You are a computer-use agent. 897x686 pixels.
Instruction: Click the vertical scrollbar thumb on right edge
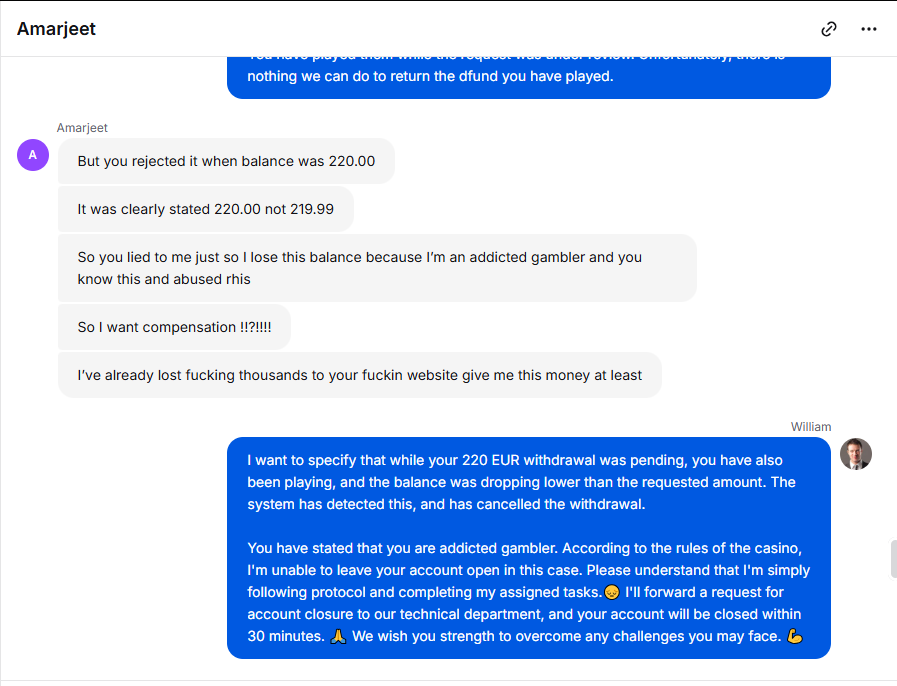[894, 559]
